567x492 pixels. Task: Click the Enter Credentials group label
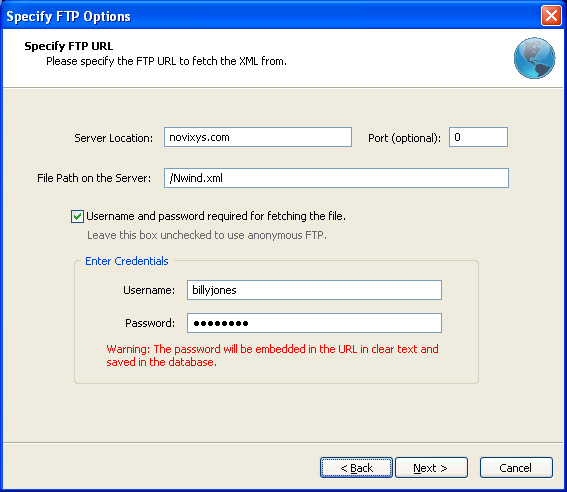(x=127, y=261)
